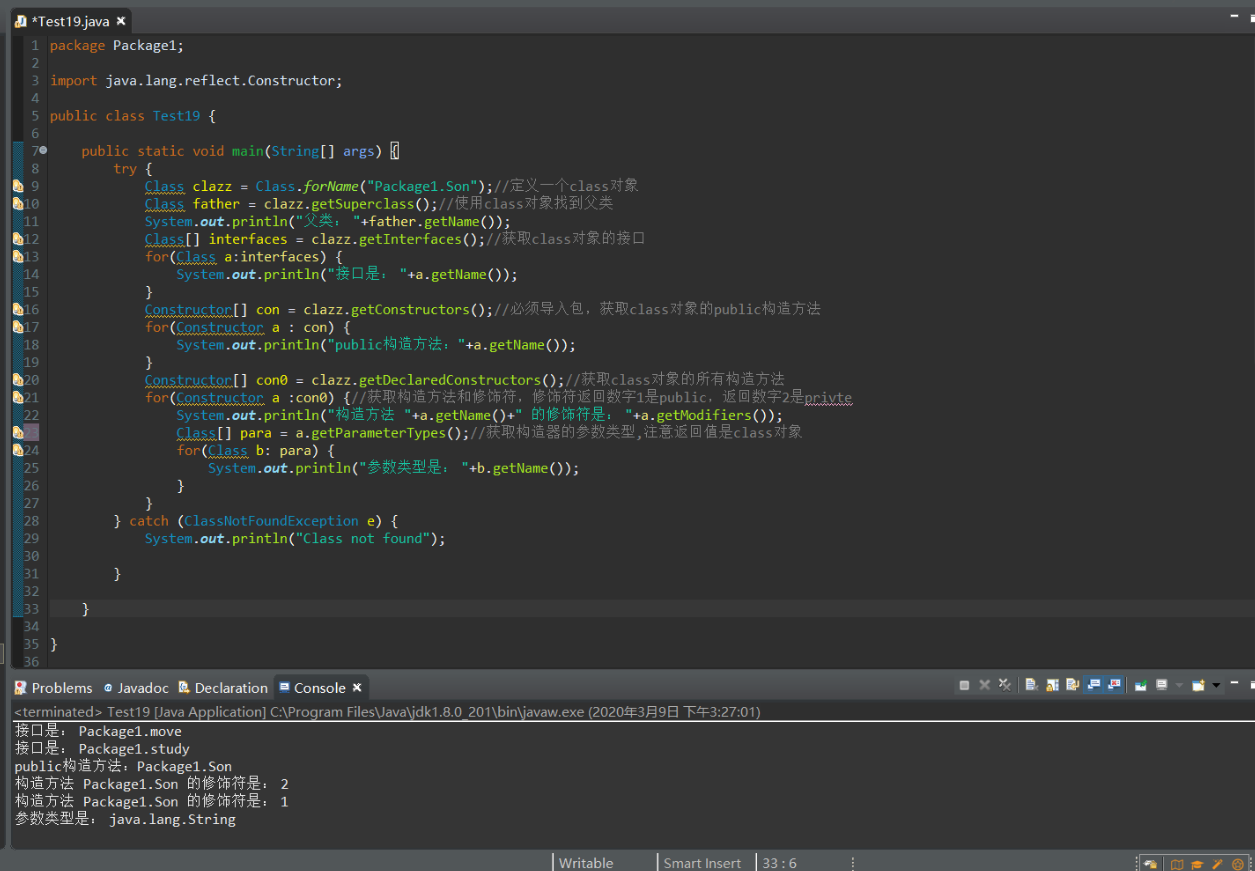Remove all terminated launches

click(1005, 685)
